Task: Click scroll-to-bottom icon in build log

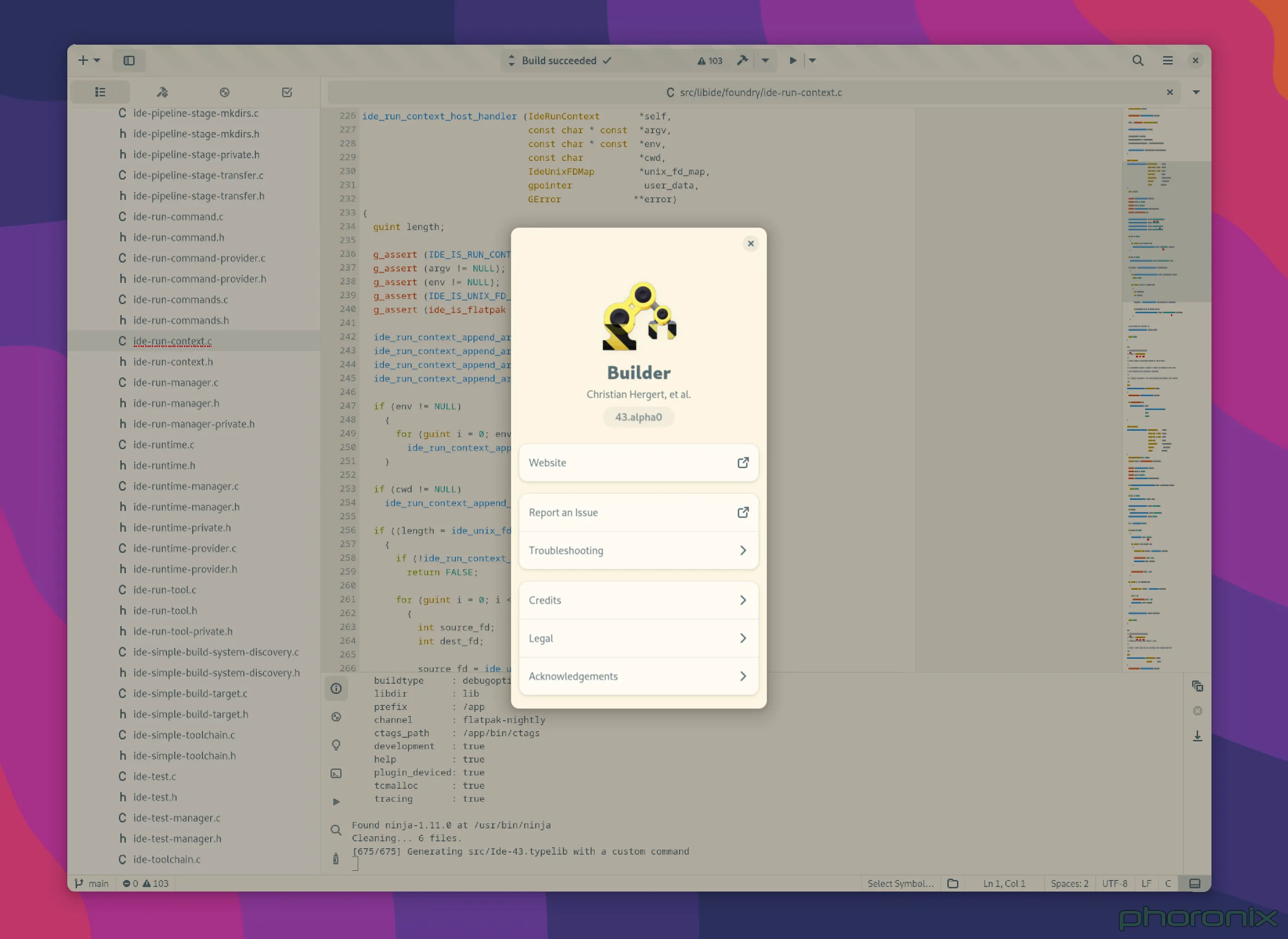Action: [x=1197, y=736]
